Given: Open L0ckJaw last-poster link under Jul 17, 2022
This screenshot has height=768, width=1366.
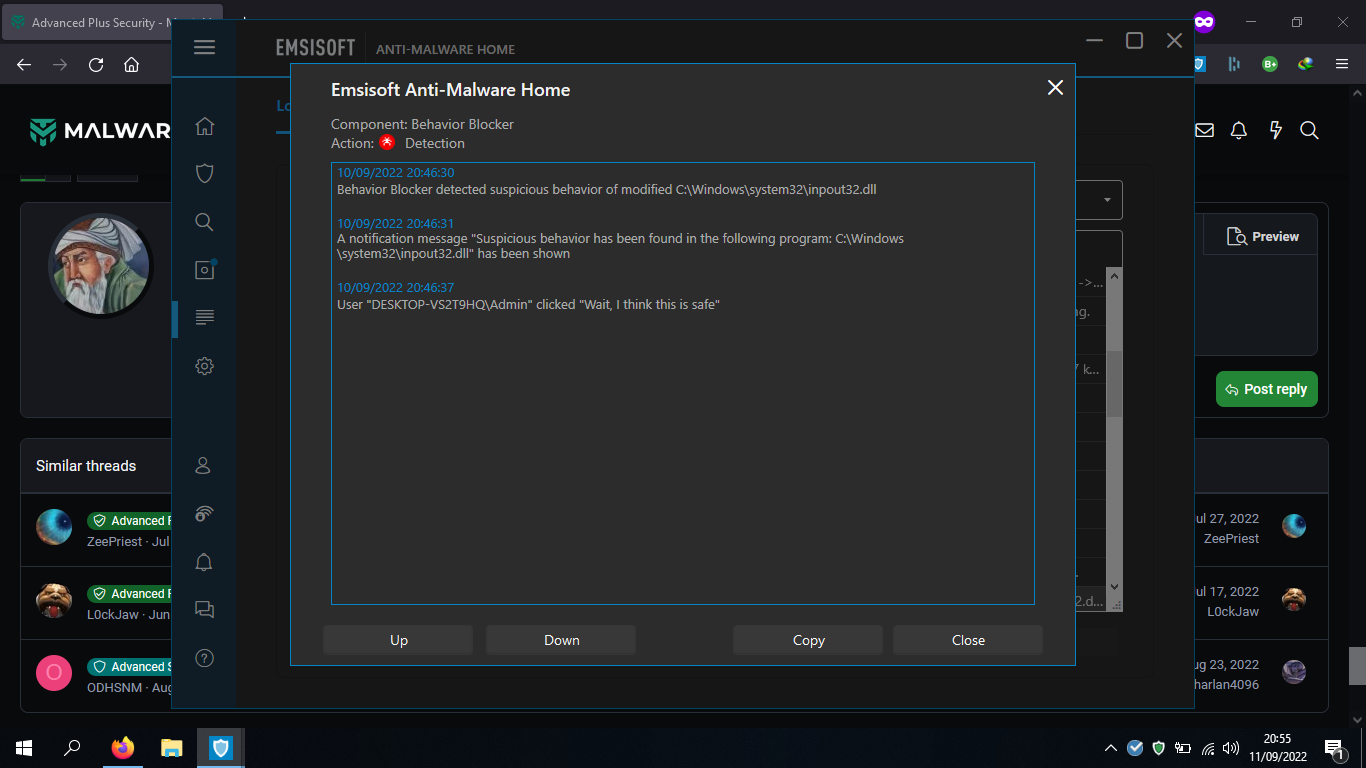Looking at the screenshot, I should point(1233,611).
